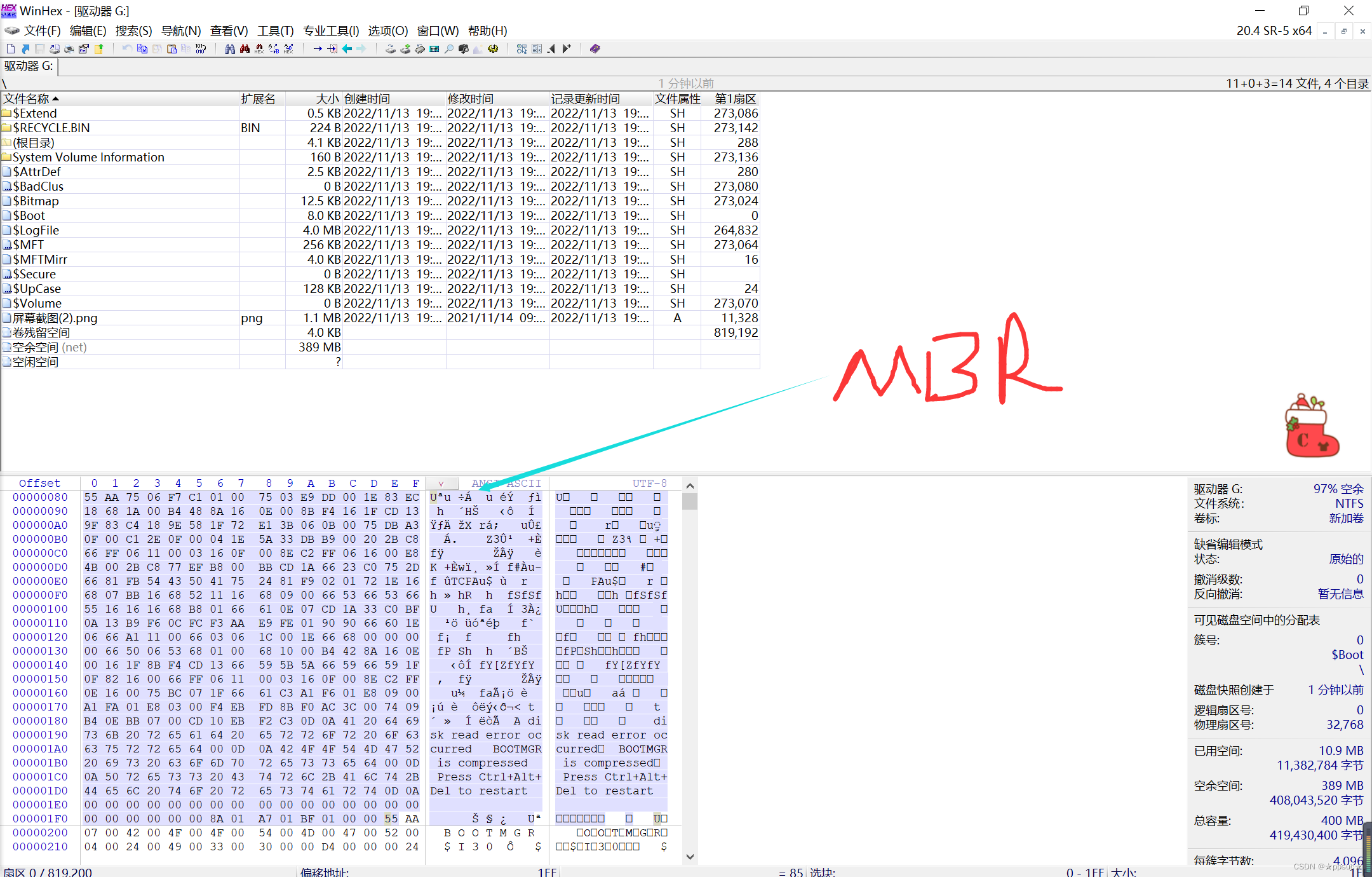Select the System Volume Information folder

tap(380, 158)
